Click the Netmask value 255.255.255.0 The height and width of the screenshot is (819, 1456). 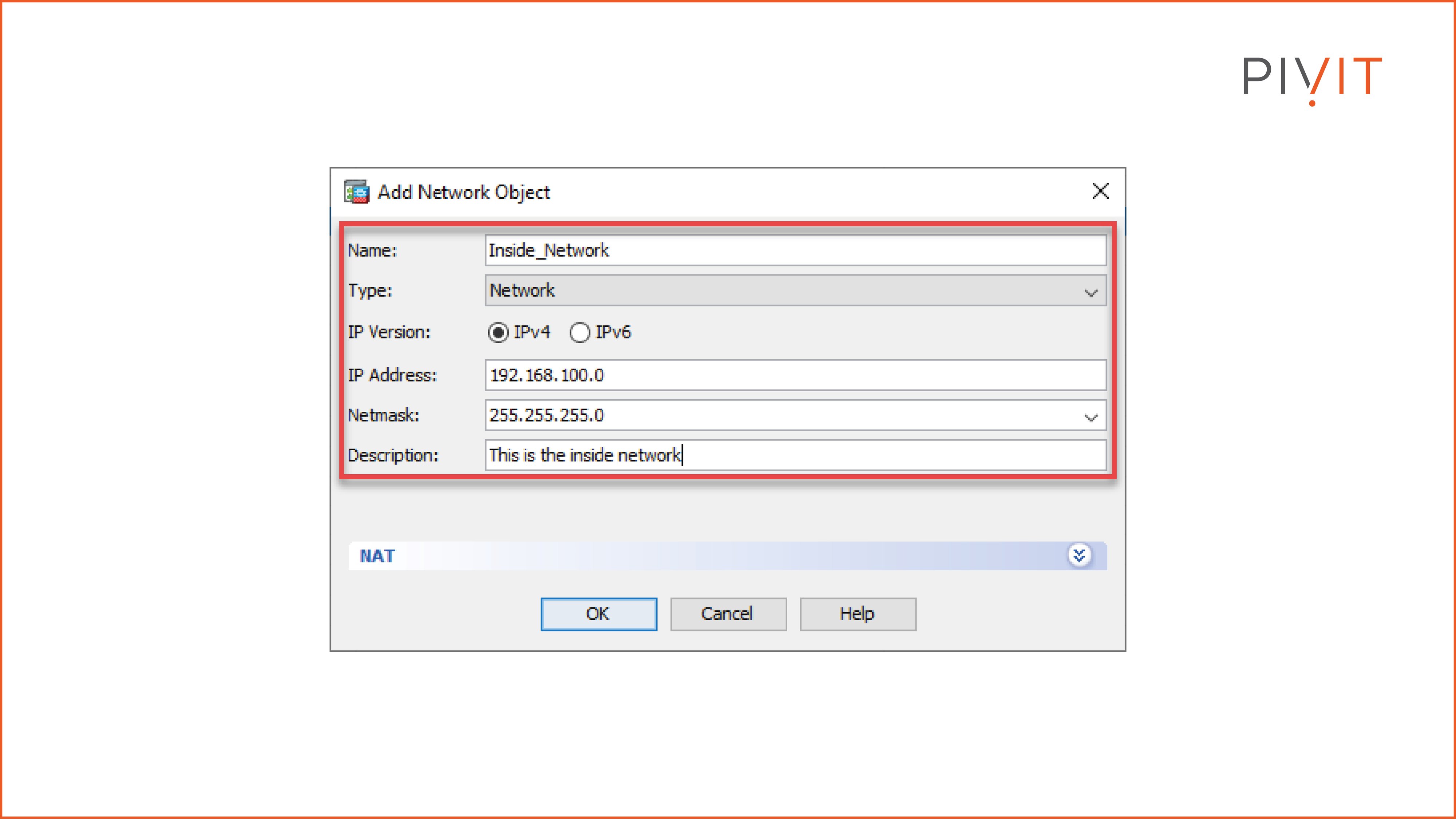[x=548, y=416]
